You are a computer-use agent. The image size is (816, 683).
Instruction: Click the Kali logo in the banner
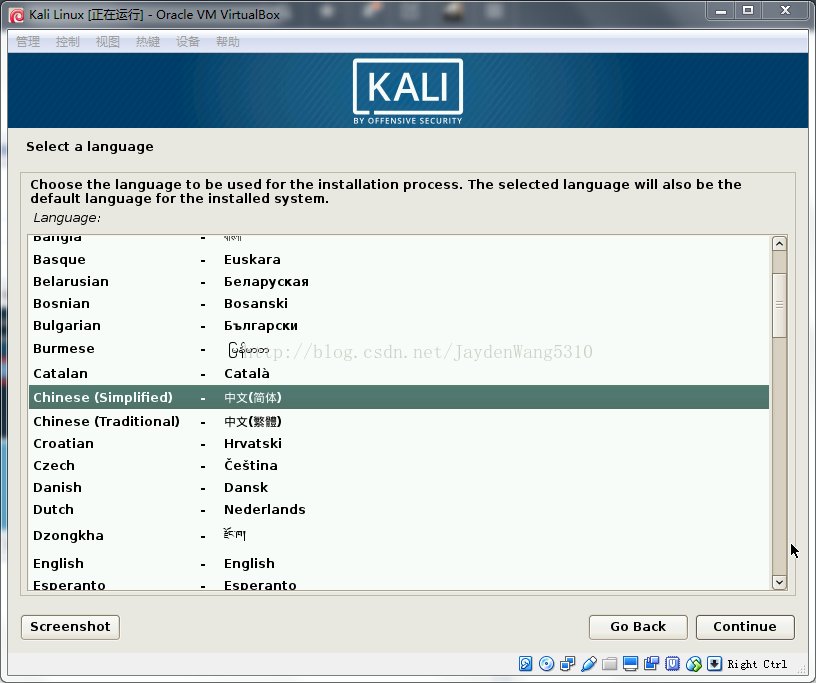click(x=408, y=92)
